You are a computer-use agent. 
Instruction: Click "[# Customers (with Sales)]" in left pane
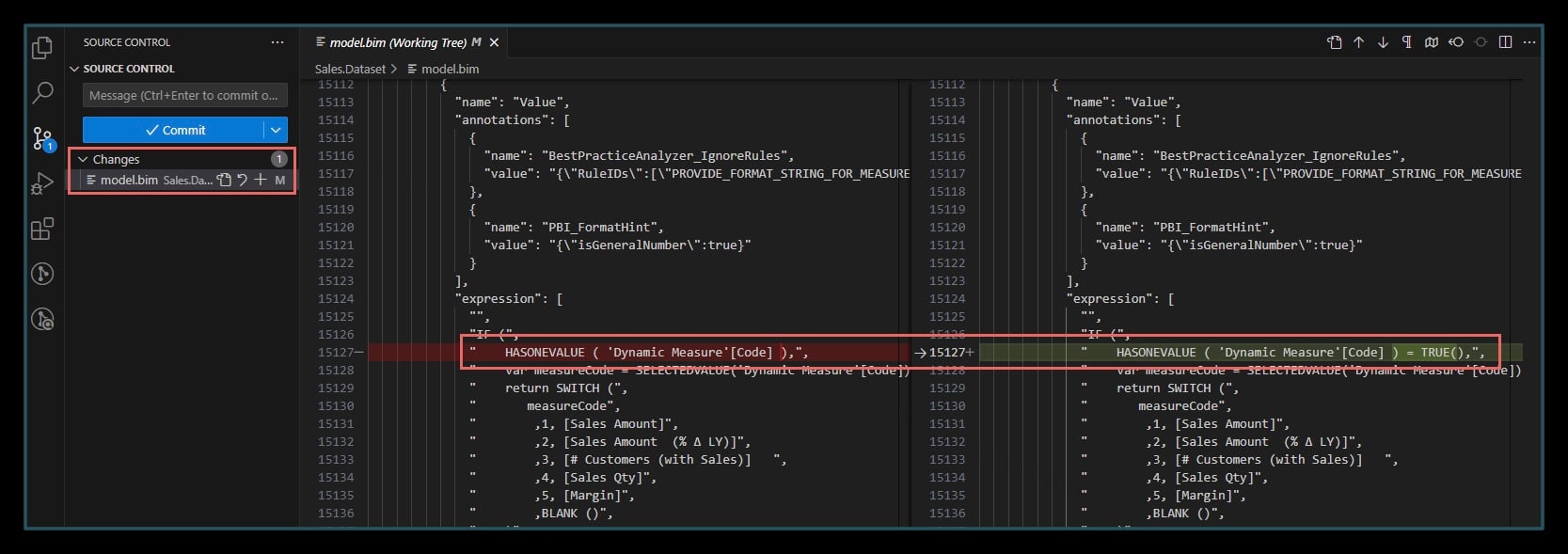coord(657,460)
